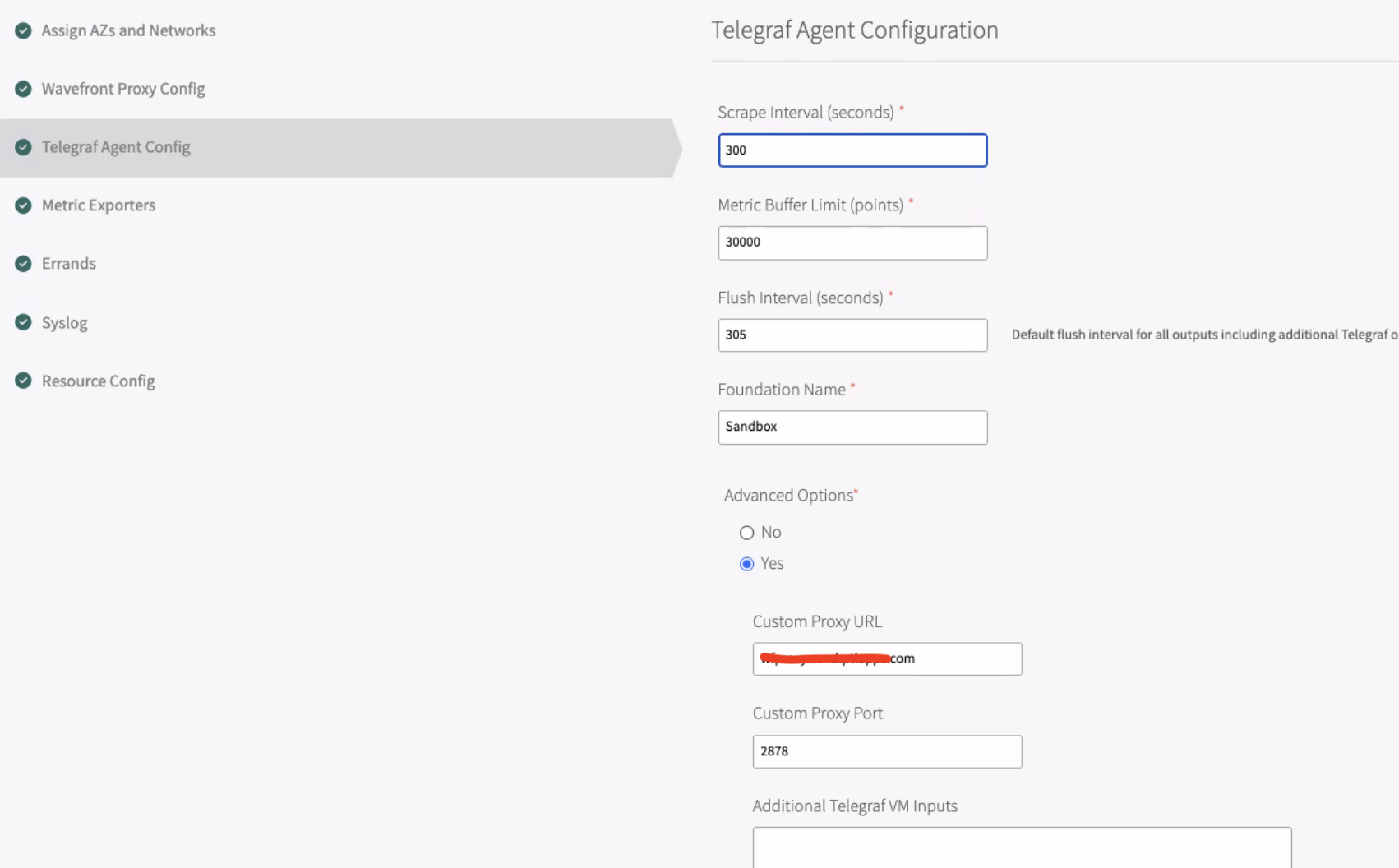
Task: Click the status checkmark next to Metric Exporters
Action: [23, 205]
